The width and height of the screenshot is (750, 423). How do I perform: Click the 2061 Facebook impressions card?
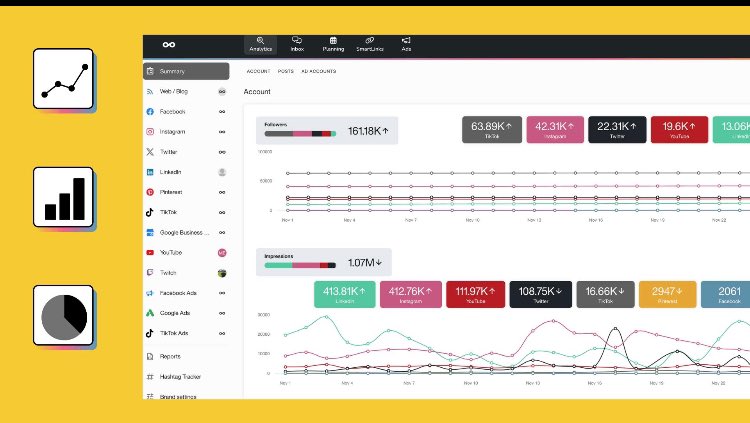pyautogui.click(x=725, y=294)
